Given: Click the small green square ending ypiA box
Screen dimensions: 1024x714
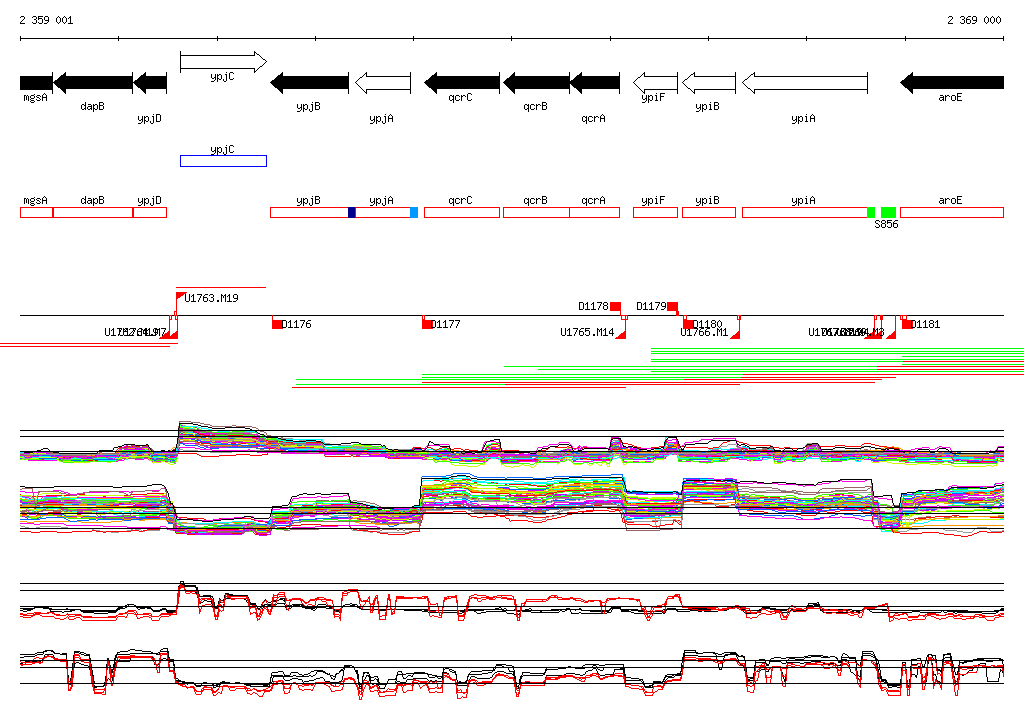Looking at the screenshot, I should coord(871,212).
